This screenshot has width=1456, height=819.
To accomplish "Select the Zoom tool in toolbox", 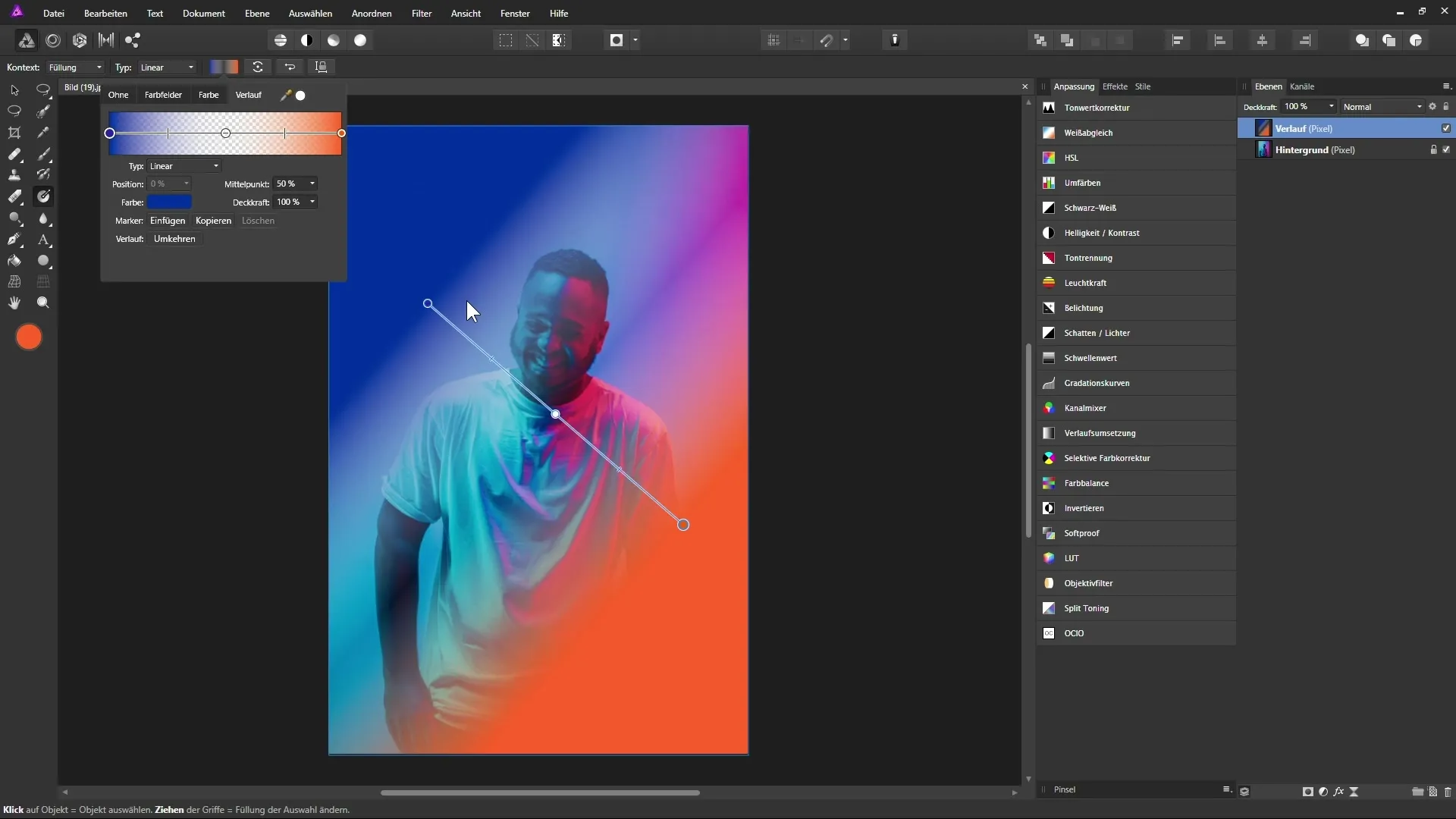I will click(x=43, y=303).
